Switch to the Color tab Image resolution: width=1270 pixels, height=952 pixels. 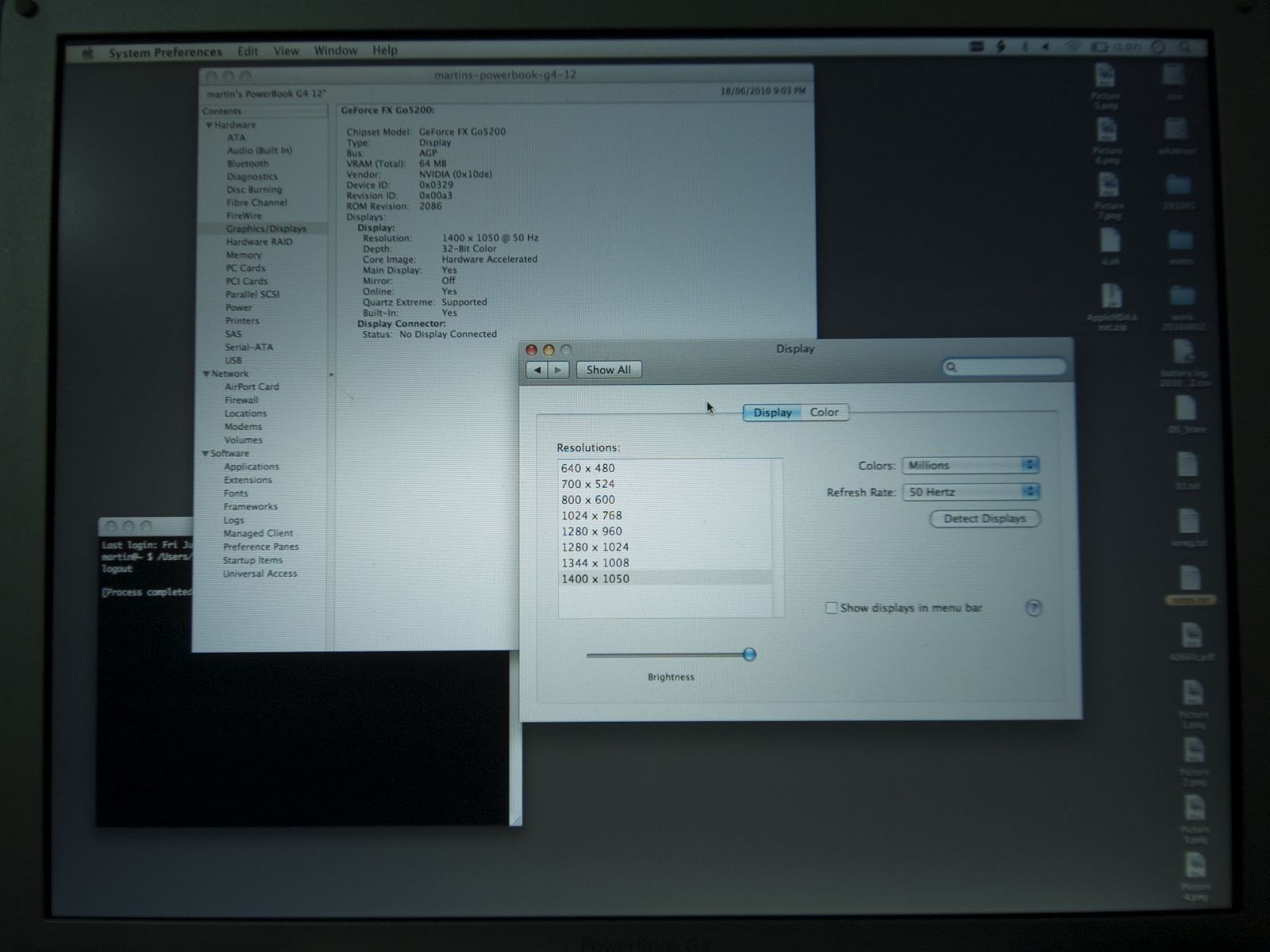(824, 413)
